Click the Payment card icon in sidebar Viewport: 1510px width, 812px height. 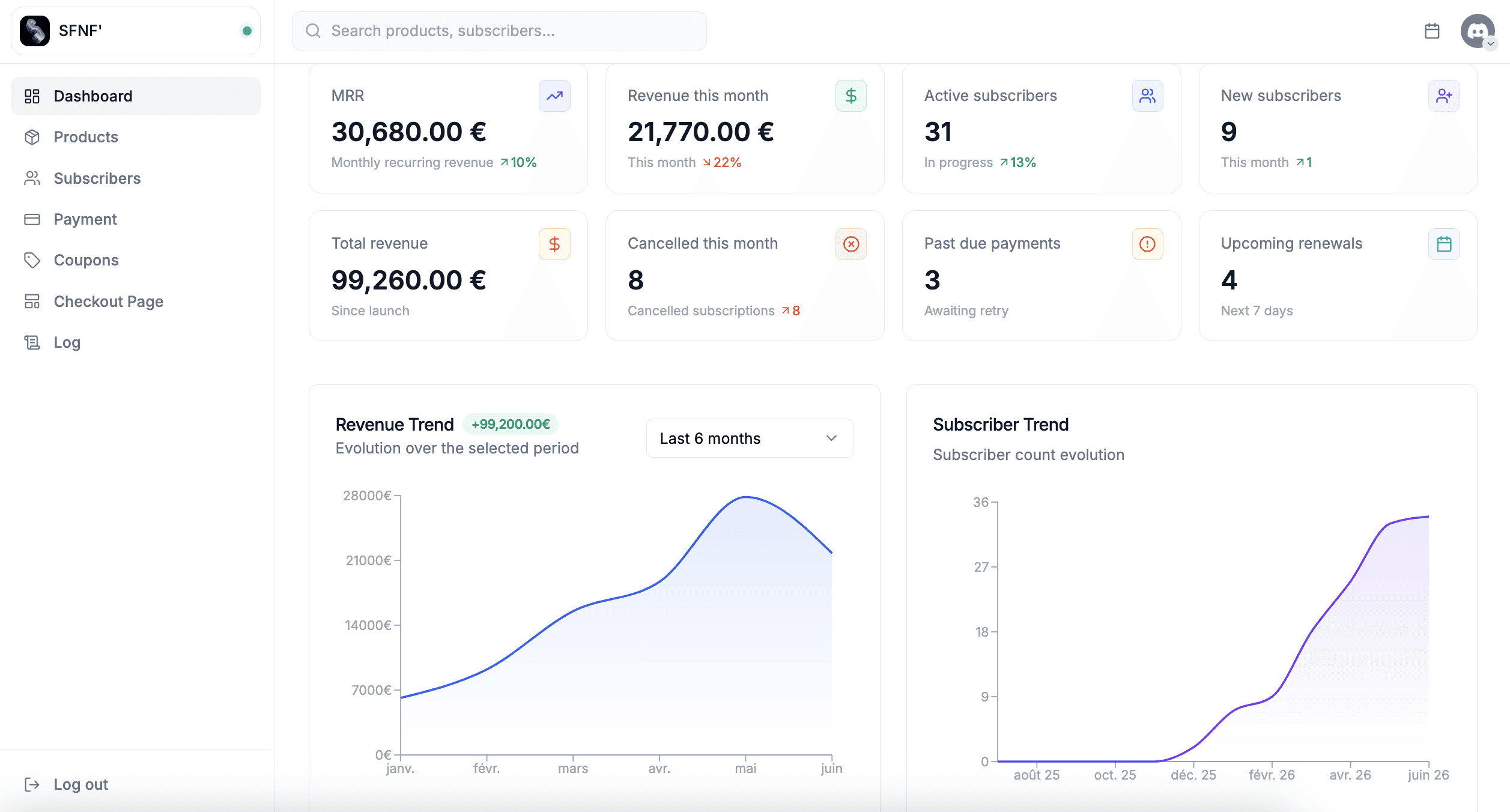(32, 219)
